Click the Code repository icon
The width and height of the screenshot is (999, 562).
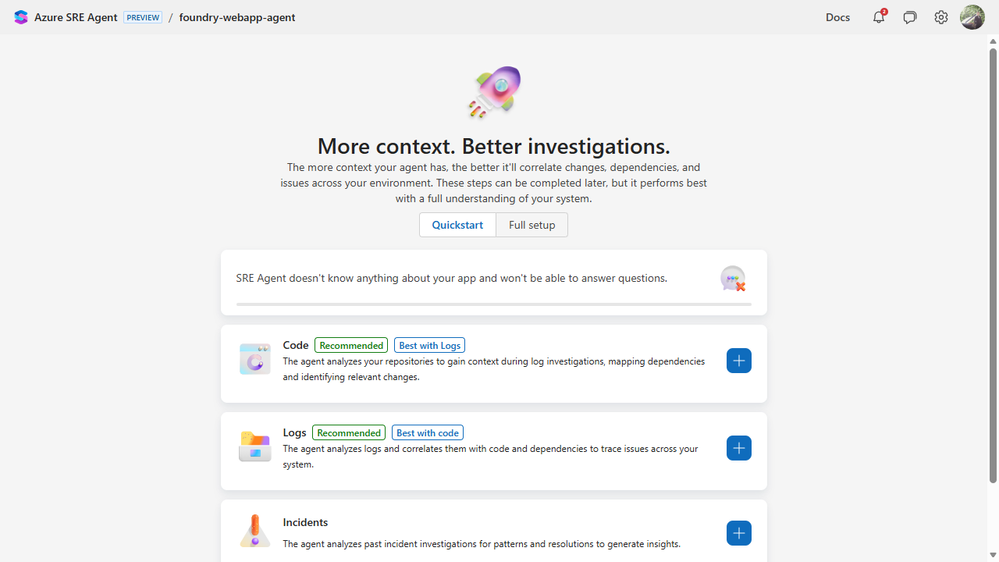click(x=255, y=359)
